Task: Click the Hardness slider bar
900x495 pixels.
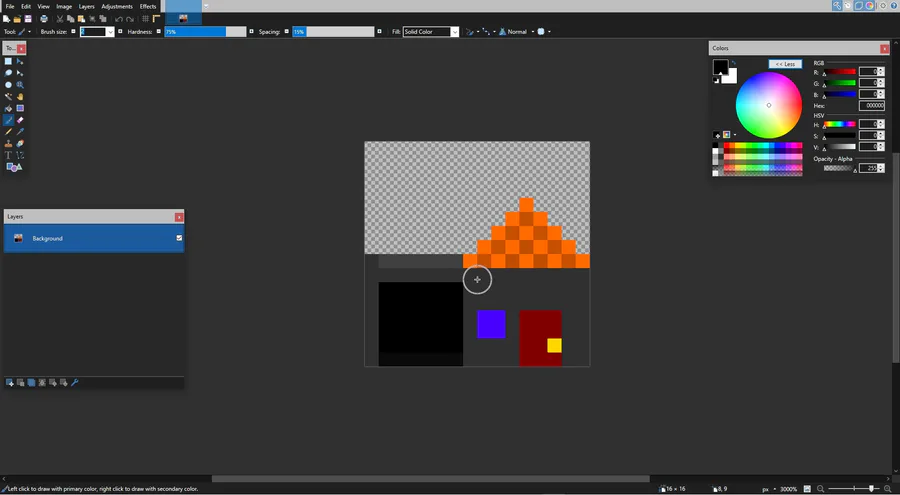Action: pos(205,32)
